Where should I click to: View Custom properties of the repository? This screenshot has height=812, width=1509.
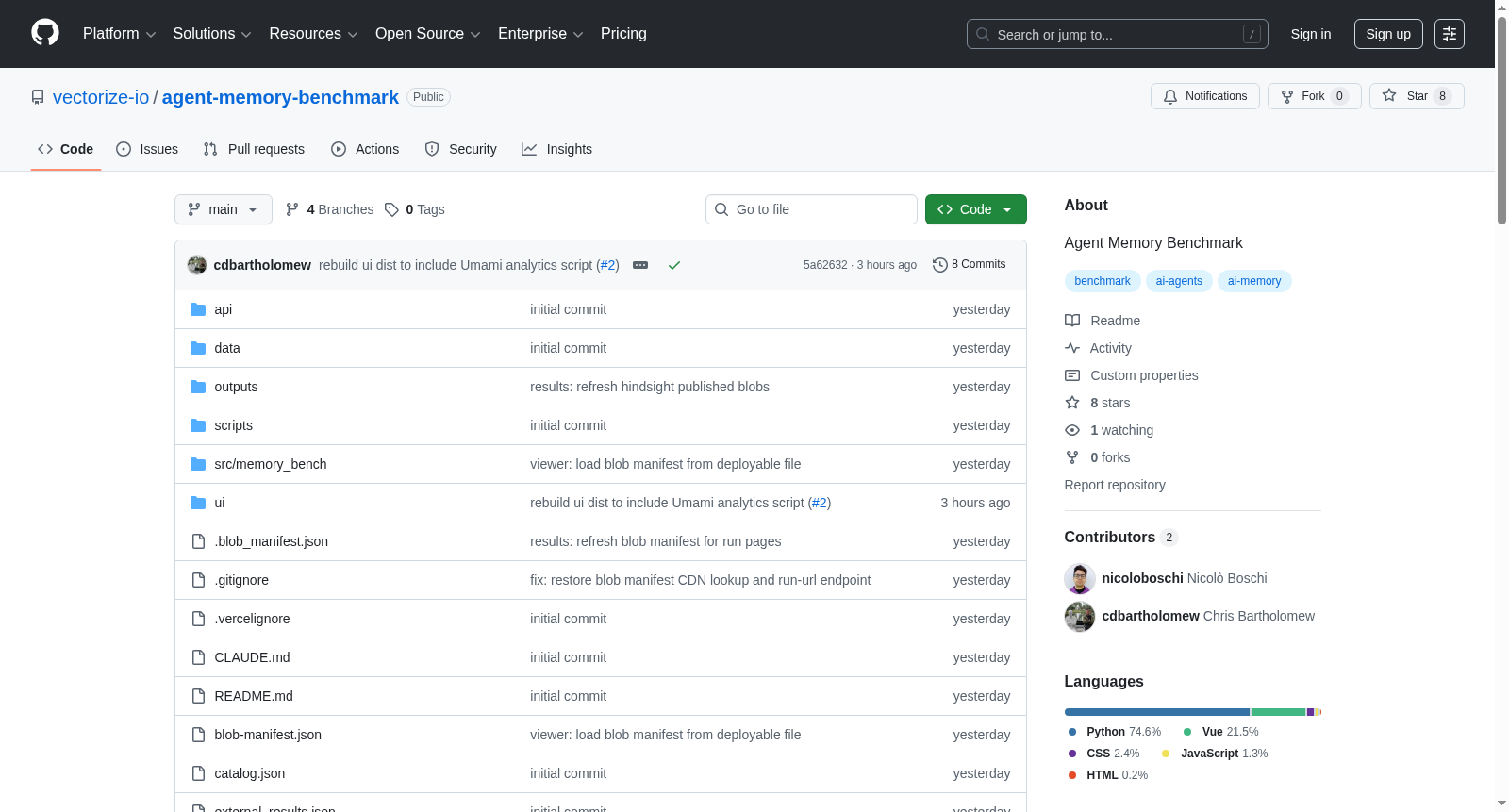pos(1132,375)
